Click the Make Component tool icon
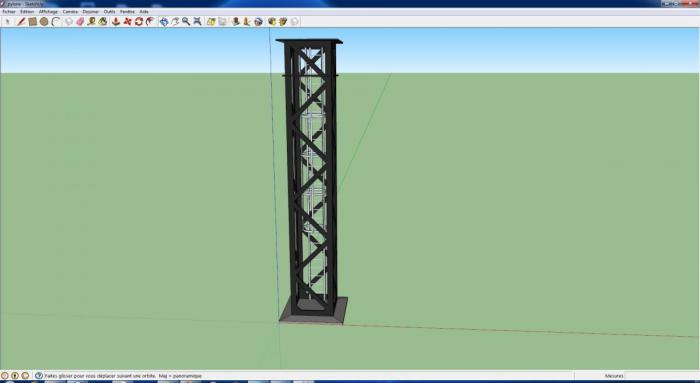 69,21
